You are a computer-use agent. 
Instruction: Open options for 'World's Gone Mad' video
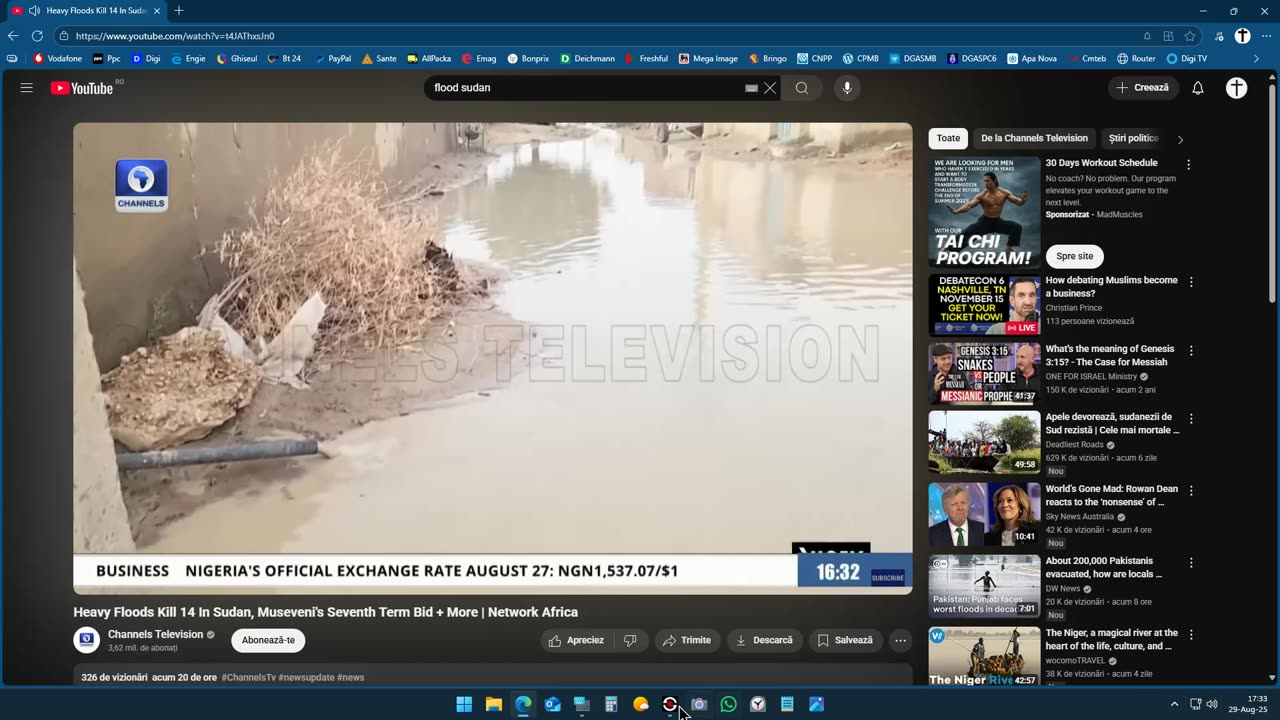click(1190, 491)
